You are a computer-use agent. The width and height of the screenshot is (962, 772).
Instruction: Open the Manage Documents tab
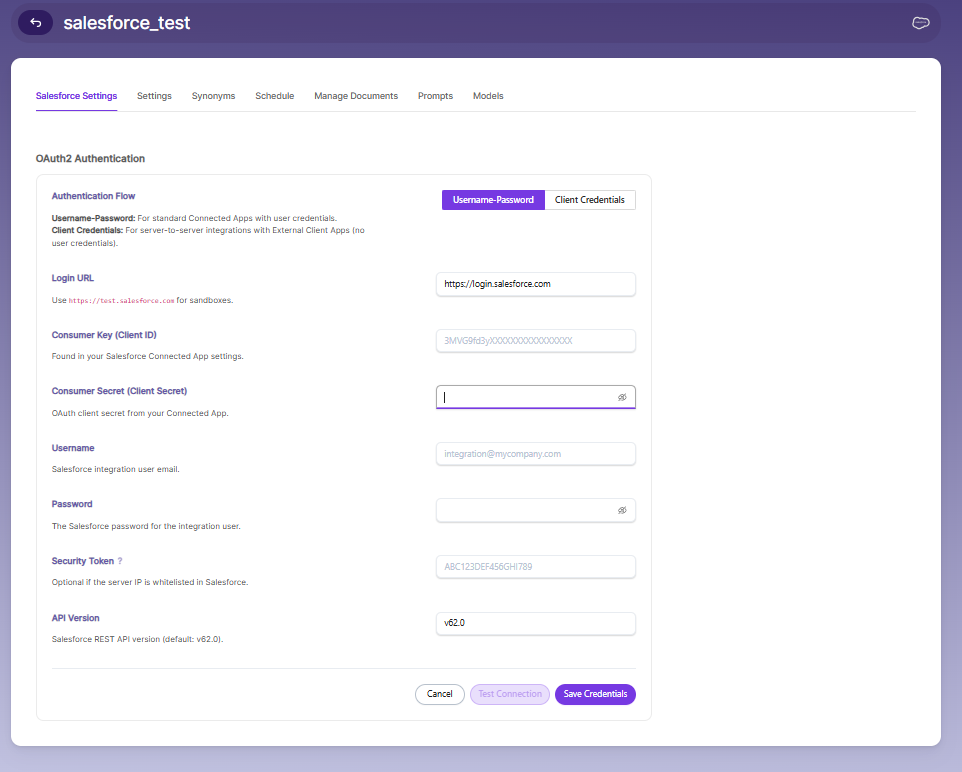(356, 96)
